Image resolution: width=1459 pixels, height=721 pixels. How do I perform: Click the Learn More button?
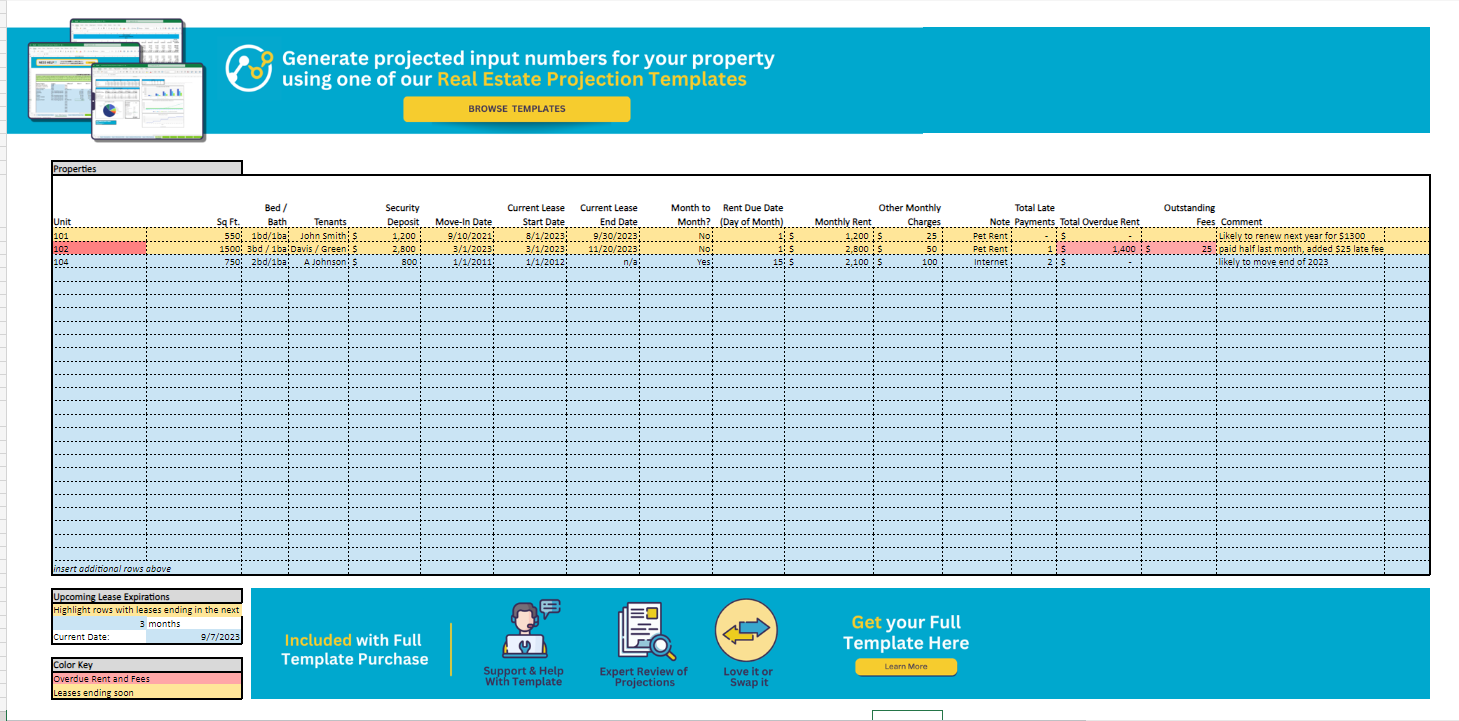[905, 667]
